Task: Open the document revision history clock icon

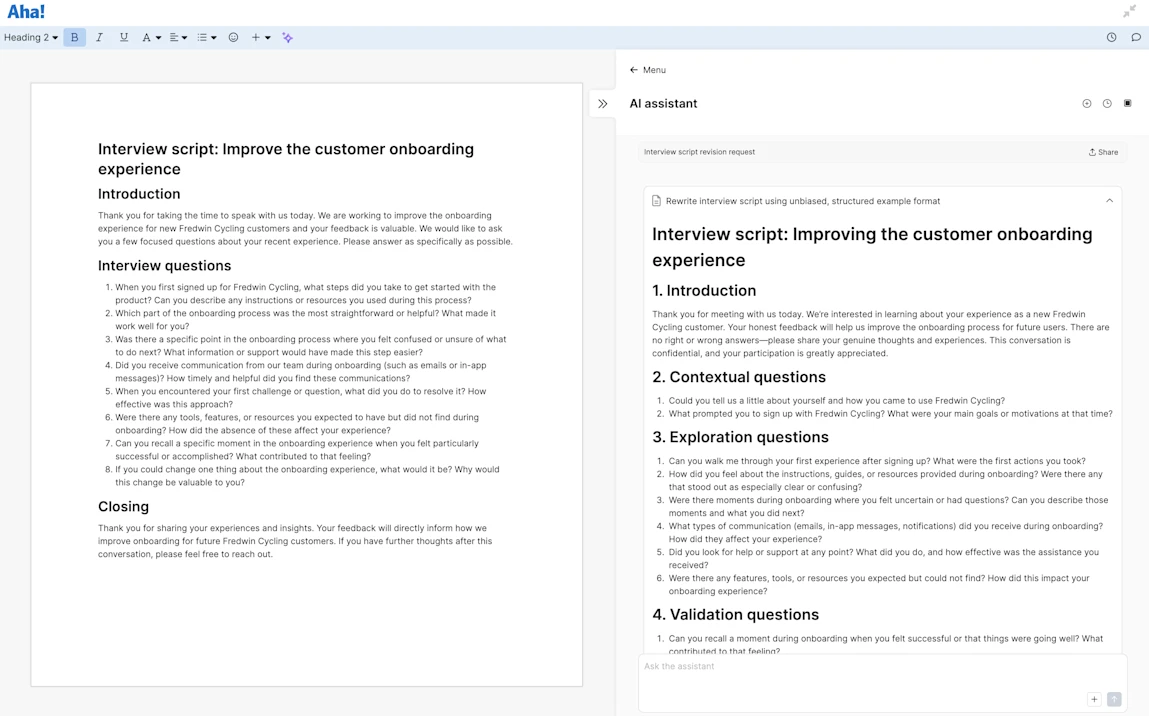Action: coord(1111,37)
